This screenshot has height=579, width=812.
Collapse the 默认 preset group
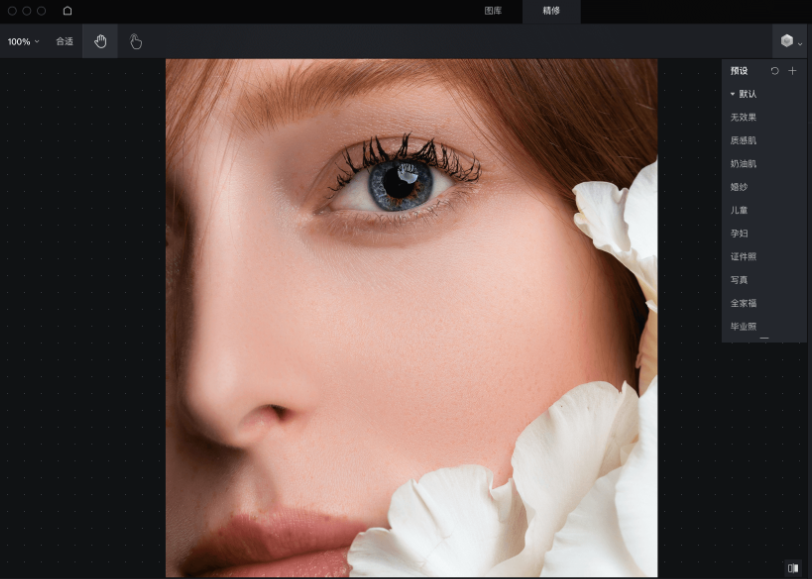[733, 94]
